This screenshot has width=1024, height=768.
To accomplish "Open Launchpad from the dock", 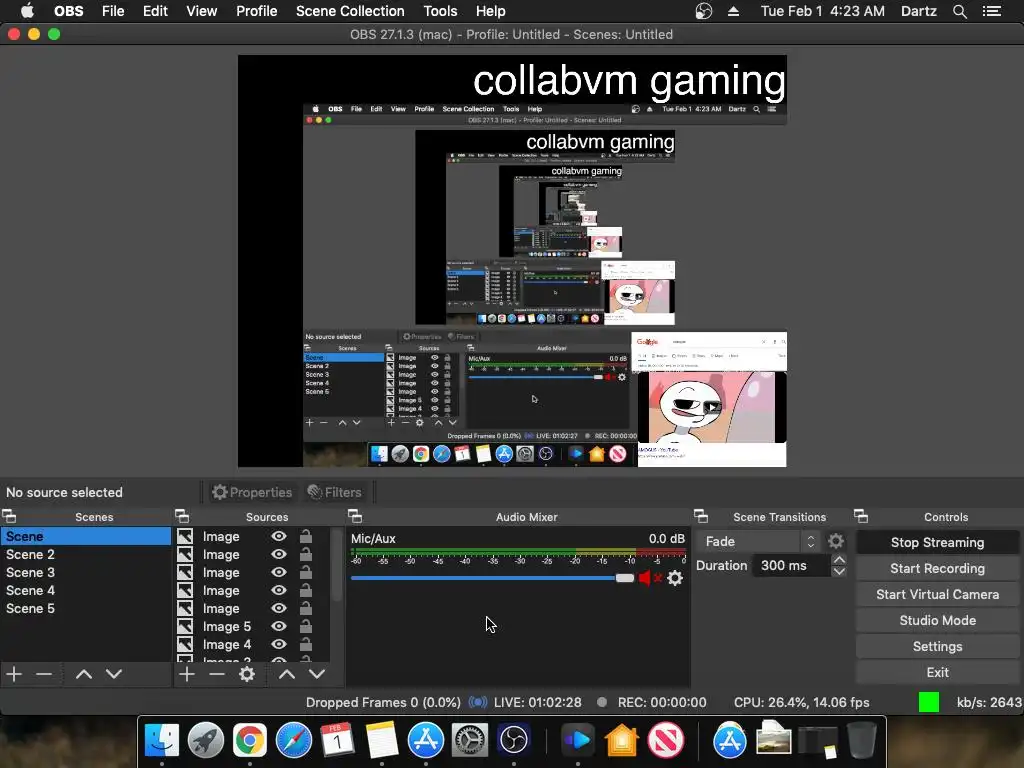I will 206,741.
